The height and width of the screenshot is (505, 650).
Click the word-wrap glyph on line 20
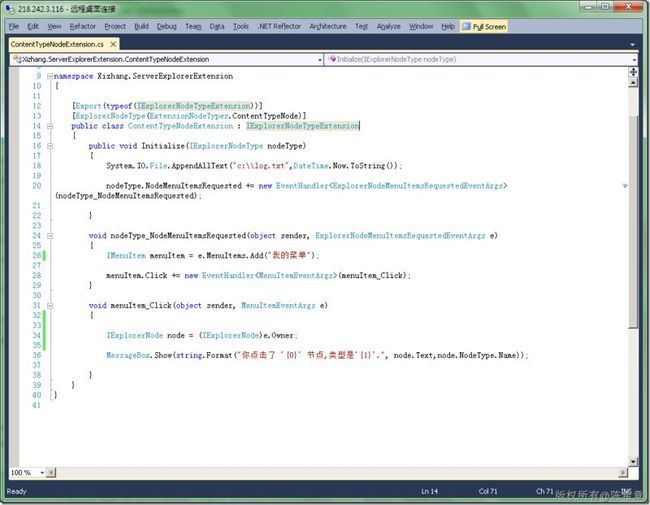tap(625, 186)
